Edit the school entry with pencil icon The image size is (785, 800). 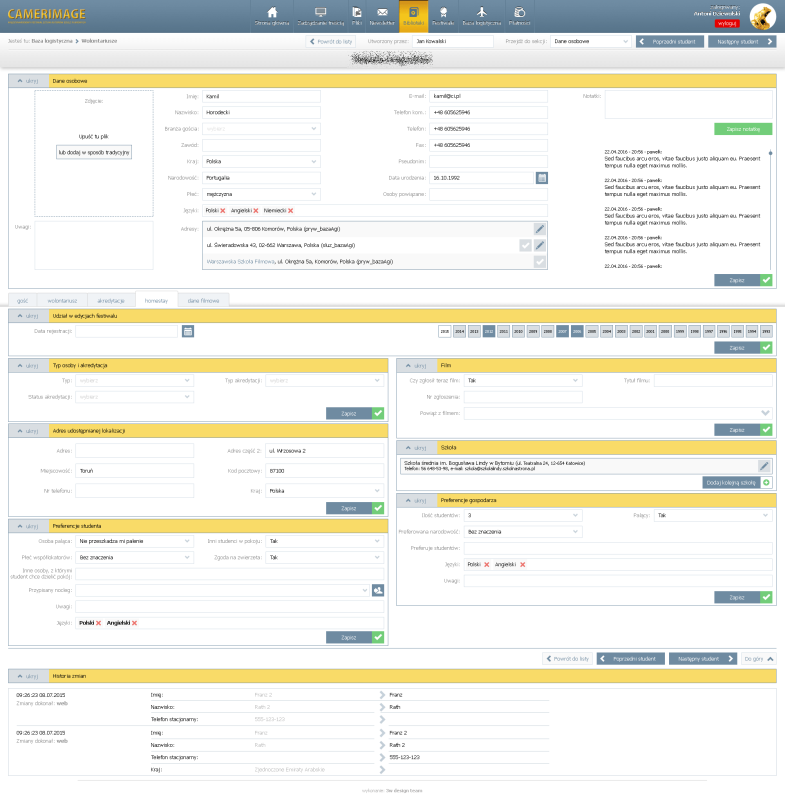[764, 466]
